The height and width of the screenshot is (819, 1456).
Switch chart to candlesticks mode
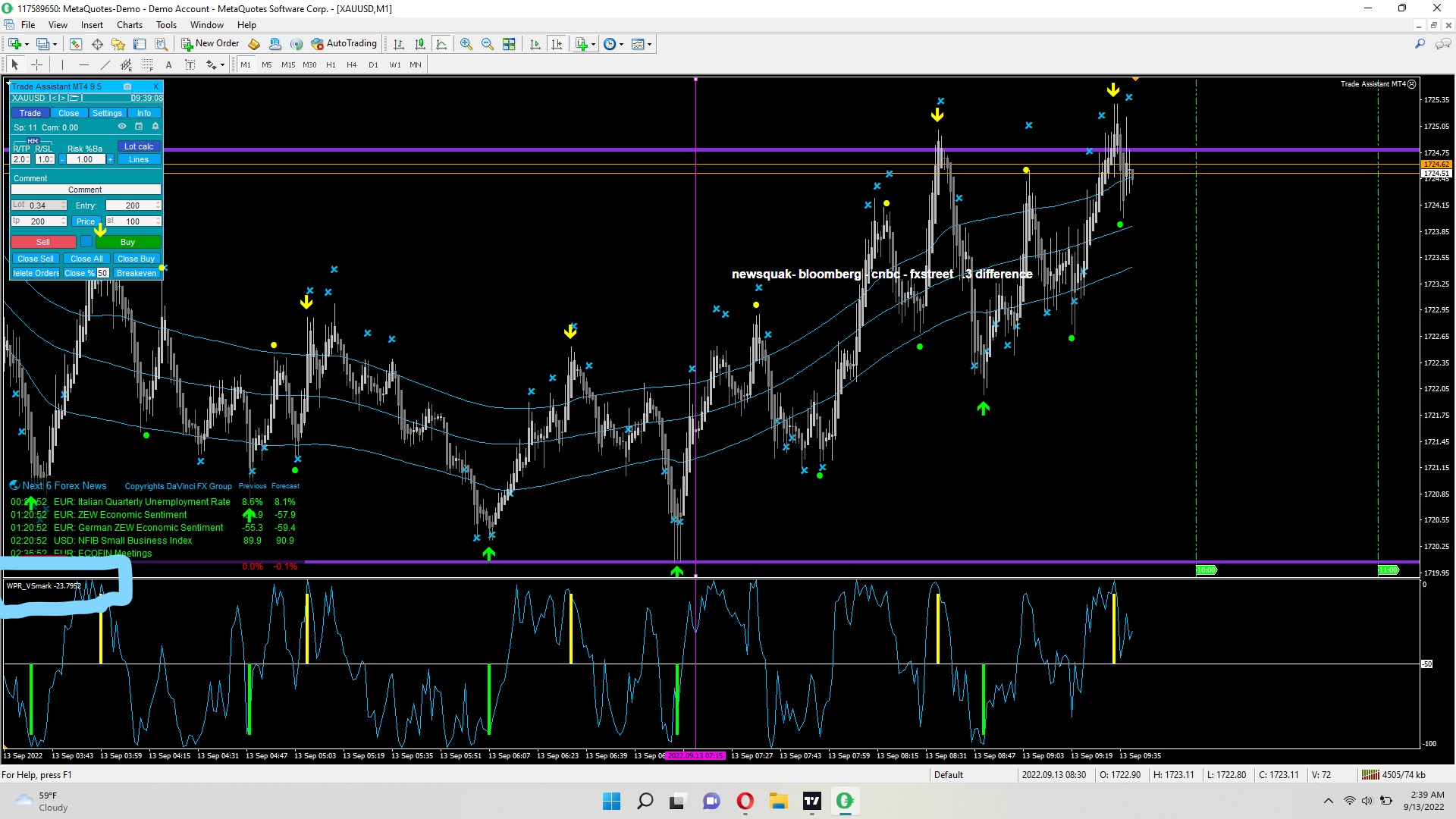click(420, 44)
